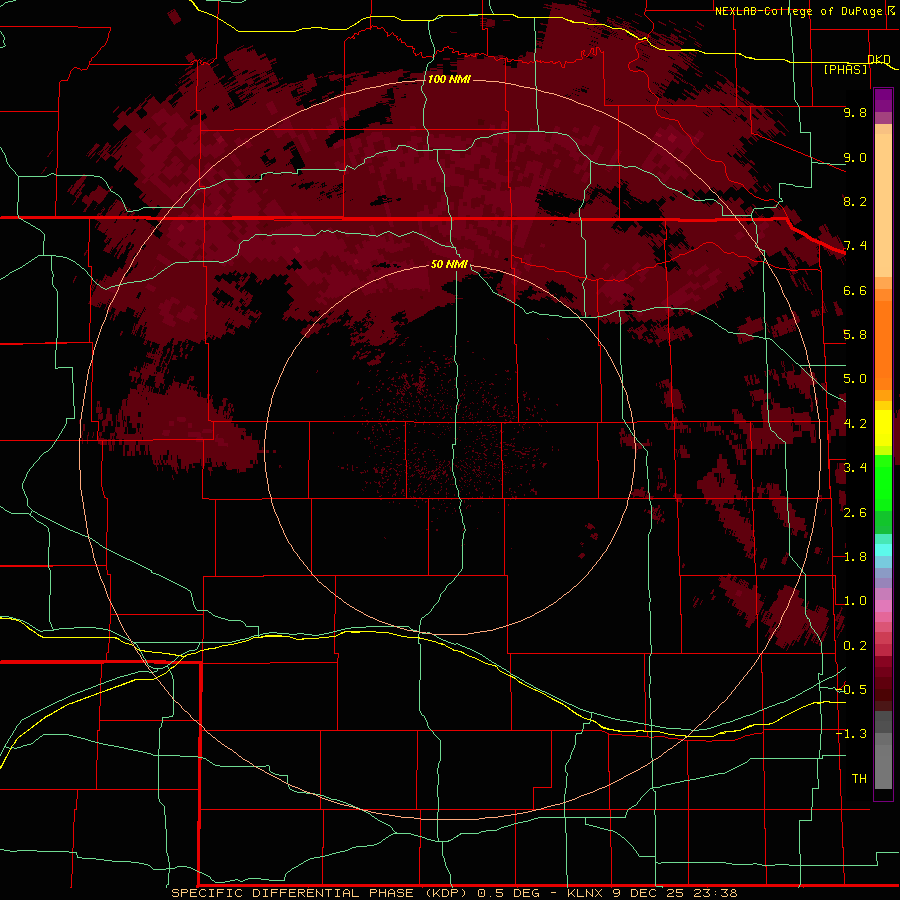Click the bright green band of color bar
The image size is (900, 900).
(x=883, y=482)
